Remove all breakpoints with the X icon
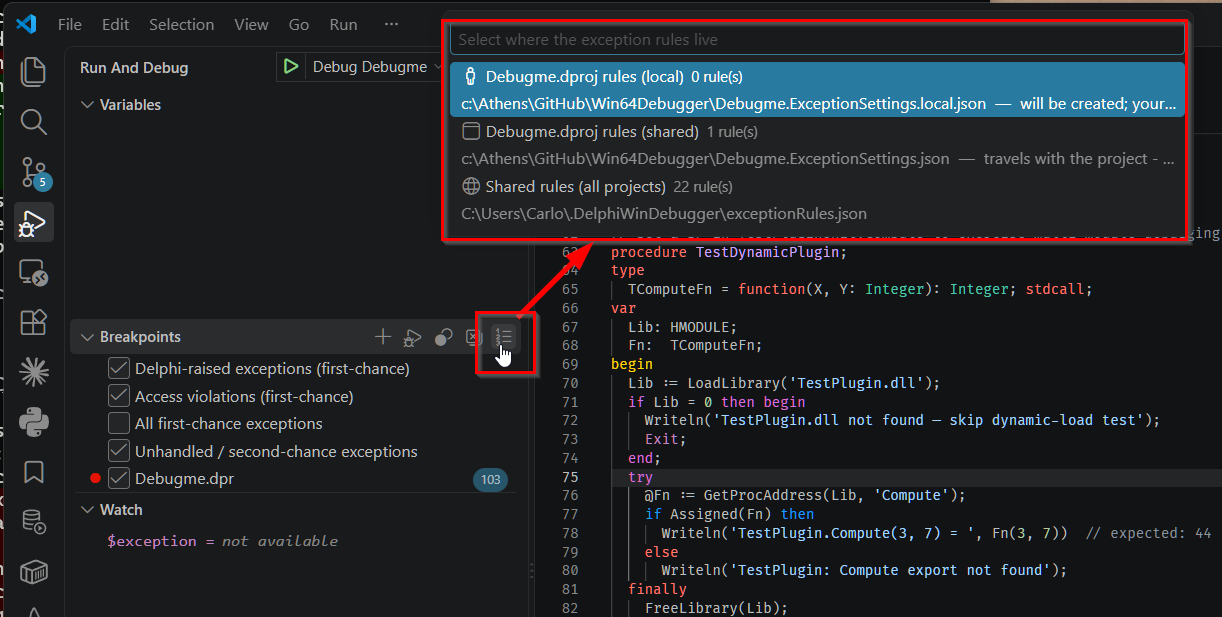 pos(475,338)
